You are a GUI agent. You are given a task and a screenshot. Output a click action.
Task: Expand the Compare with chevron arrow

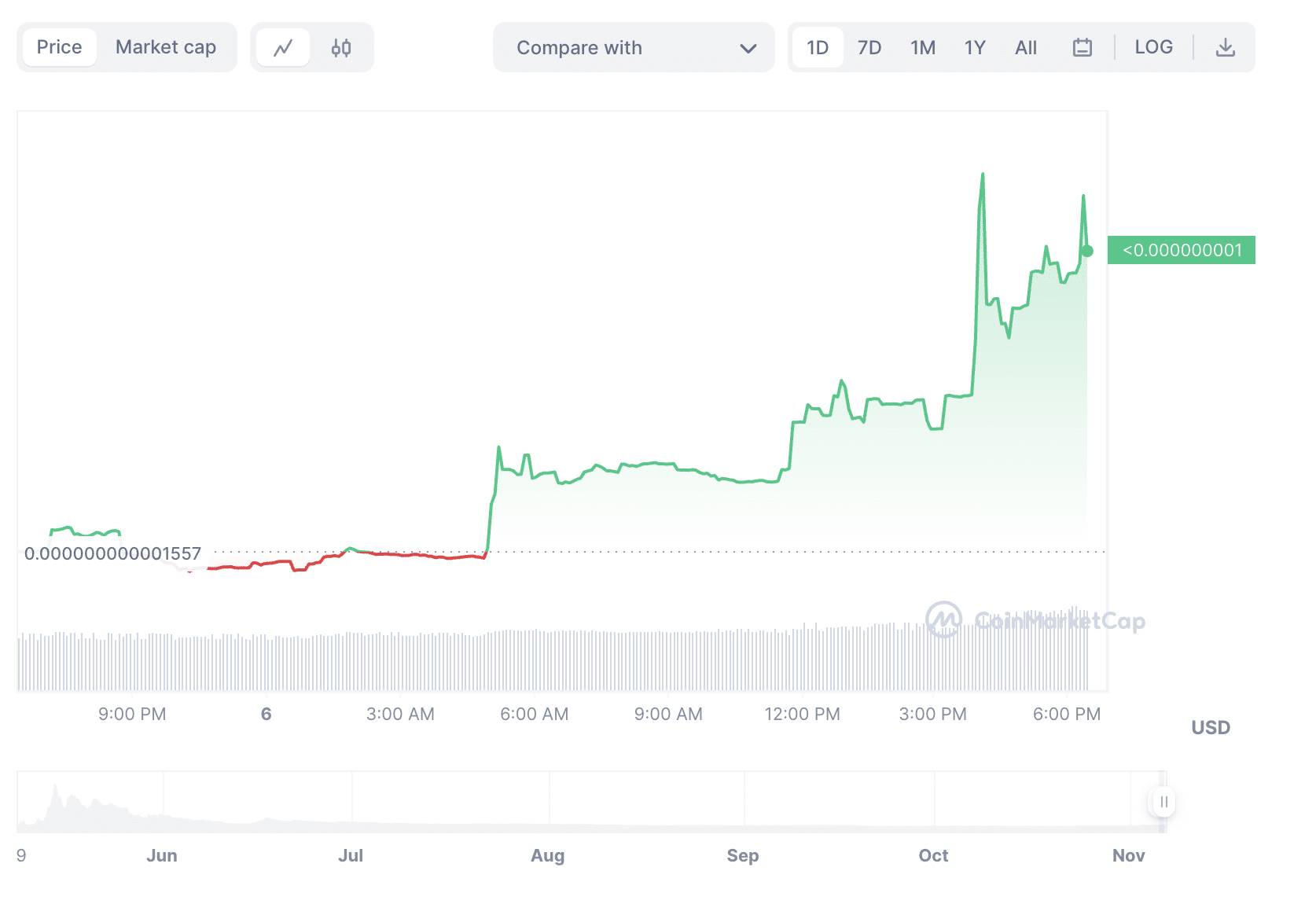click(x=748, y=49)
